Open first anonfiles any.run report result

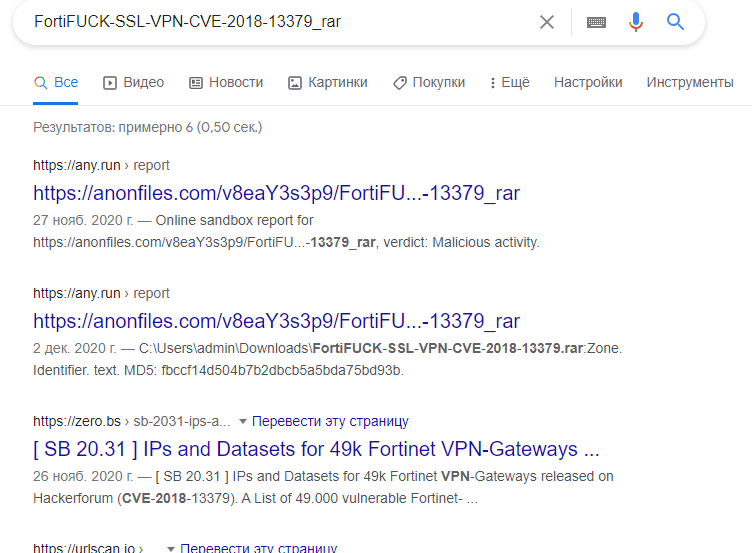click(276, 193)
